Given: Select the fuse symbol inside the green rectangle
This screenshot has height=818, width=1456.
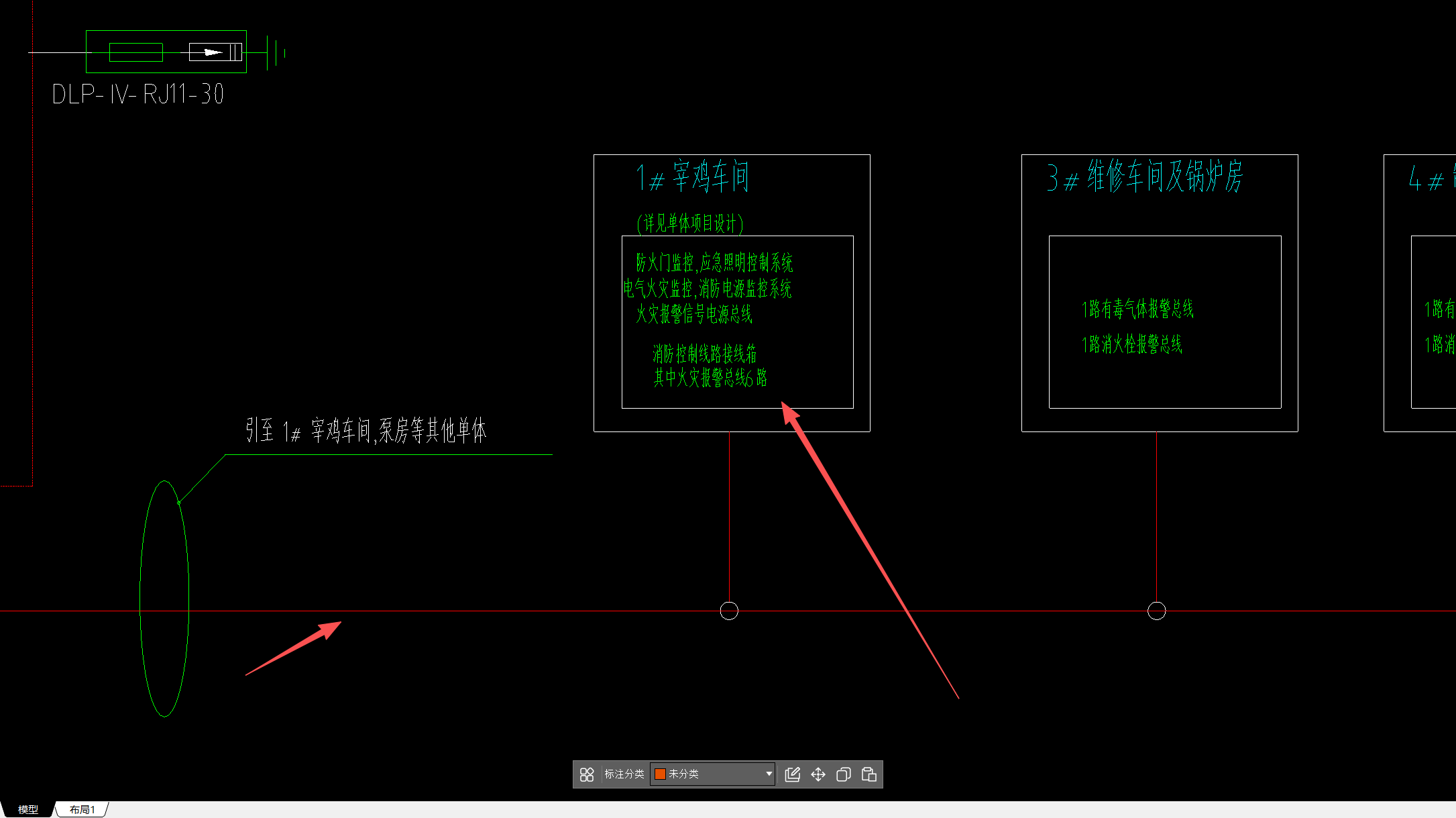Looking at the screenshot, I should (135, 52).
